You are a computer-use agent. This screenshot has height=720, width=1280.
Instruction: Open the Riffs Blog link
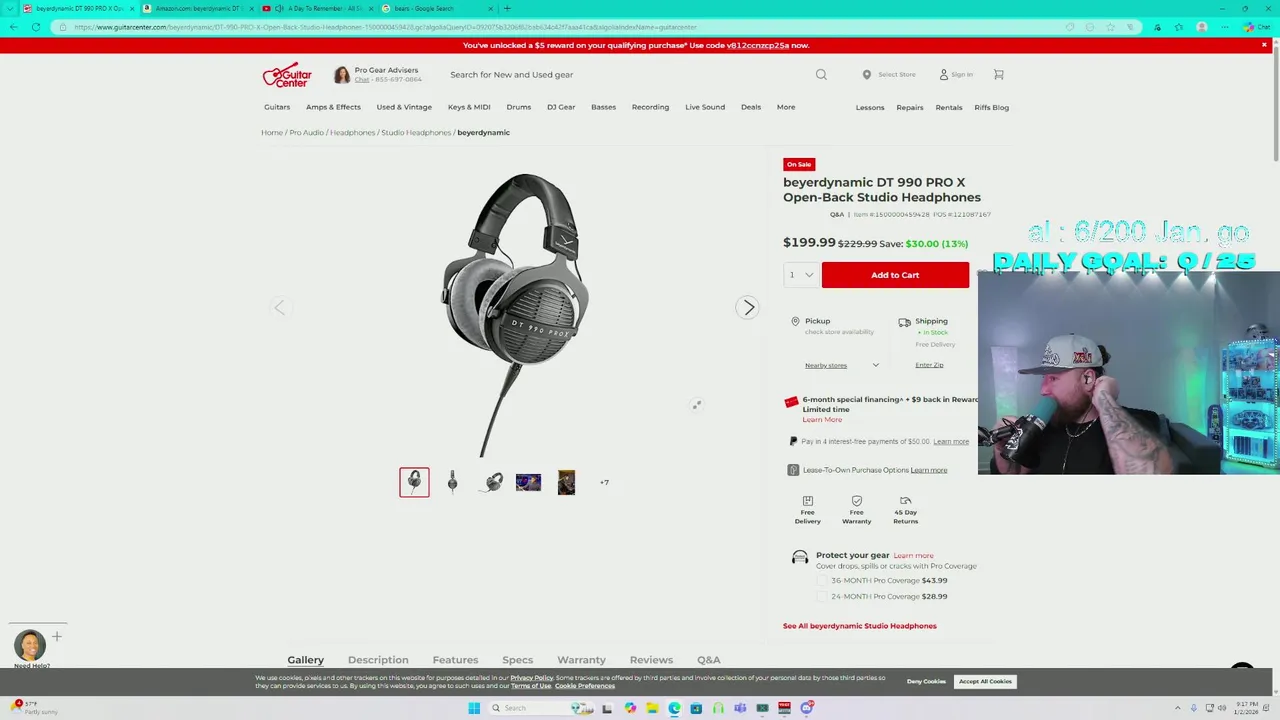pyautogui.click(x=991, y=107)
